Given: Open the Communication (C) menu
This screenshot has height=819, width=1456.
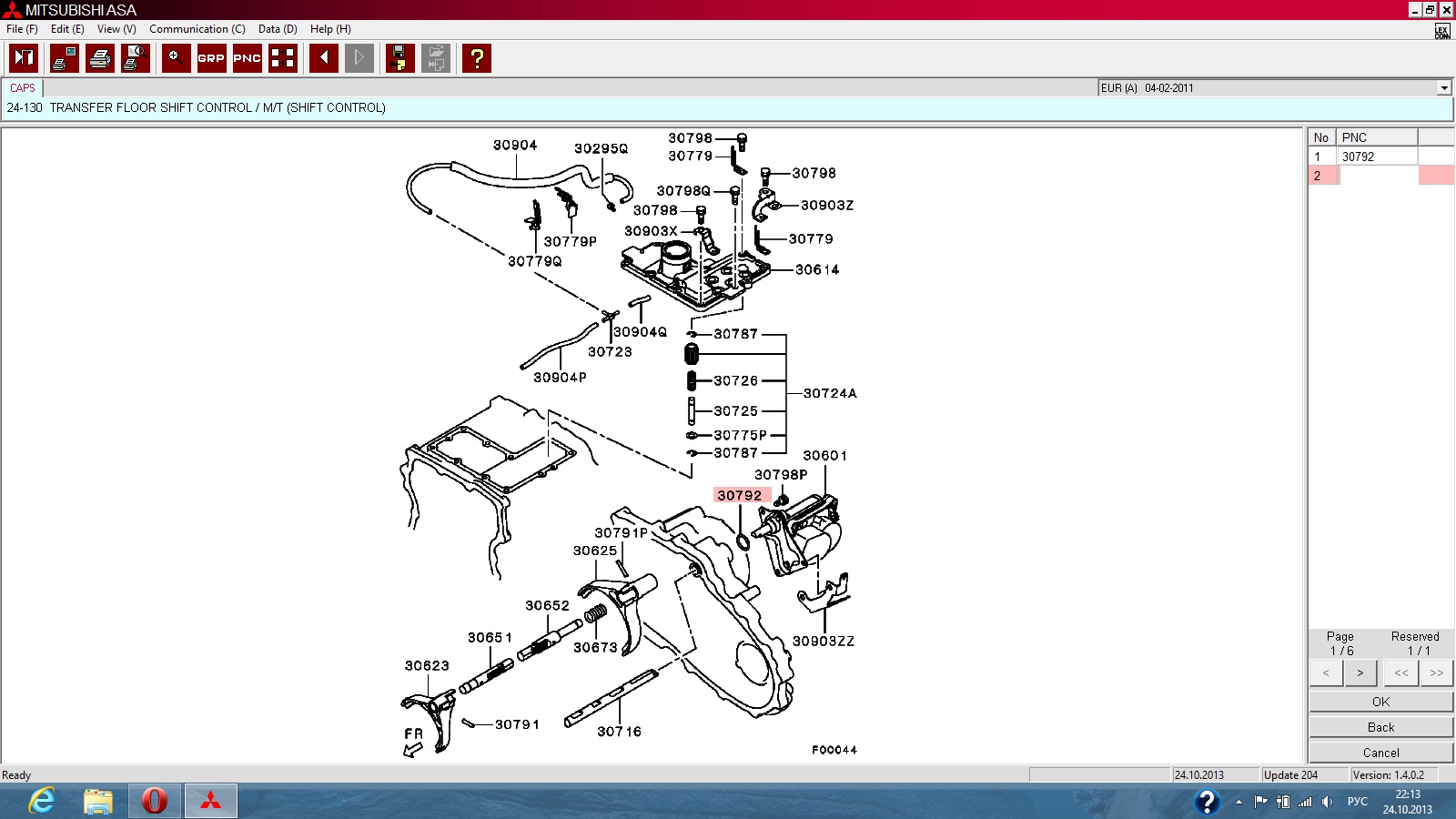Looking at the screenshot, I should [x=197, y=29].
